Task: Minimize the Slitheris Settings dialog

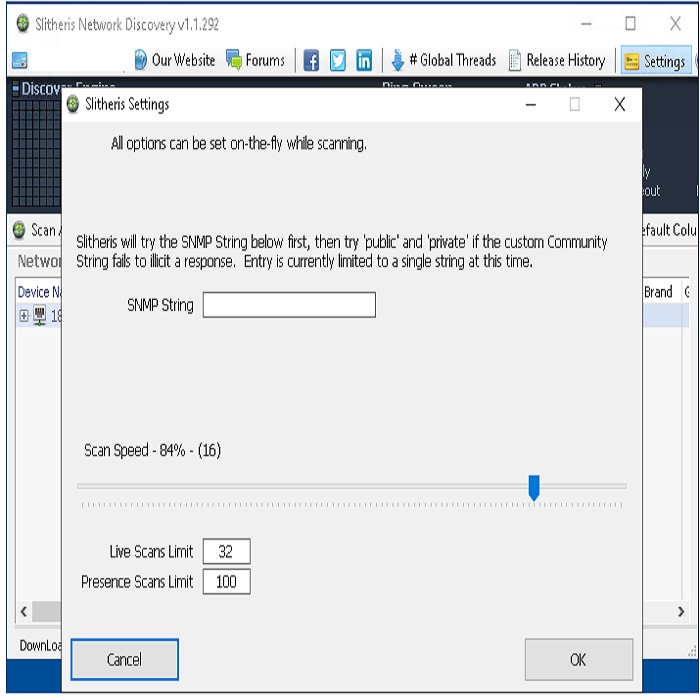Action: pyautogui.click(x=530, y=104)
